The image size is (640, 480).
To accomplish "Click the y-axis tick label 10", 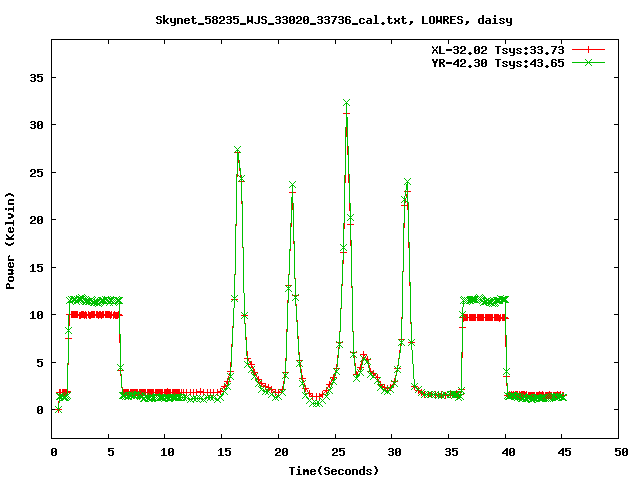I will tap(36, 315).
